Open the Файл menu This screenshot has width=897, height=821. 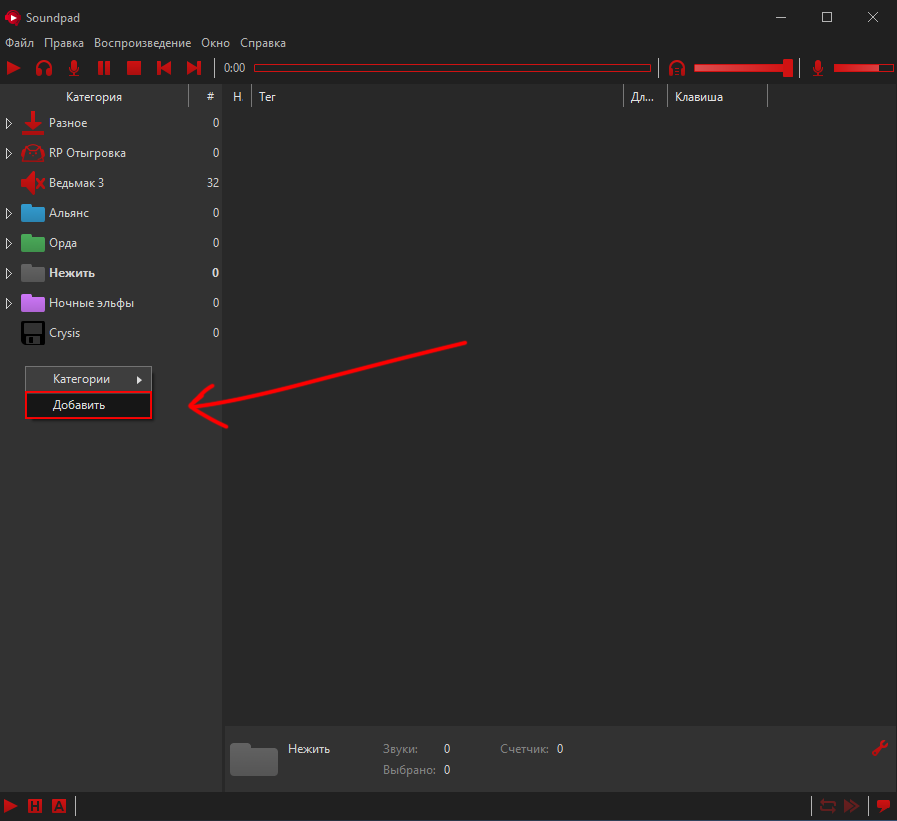[19, 43]
